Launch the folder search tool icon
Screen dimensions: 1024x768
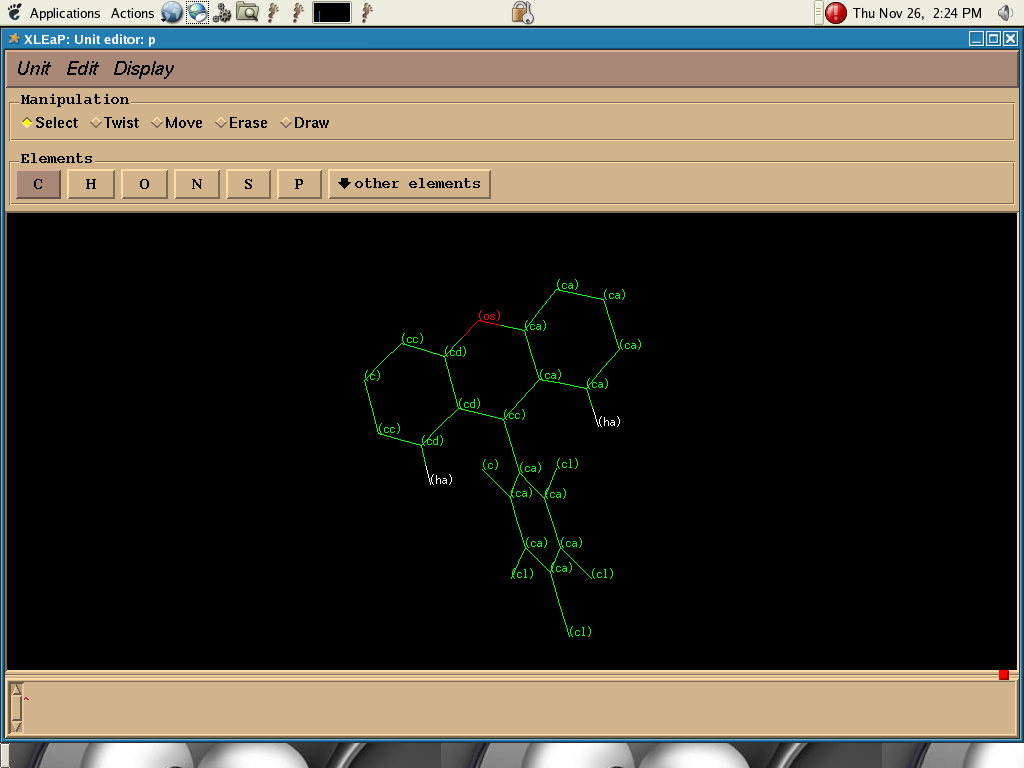247,13
